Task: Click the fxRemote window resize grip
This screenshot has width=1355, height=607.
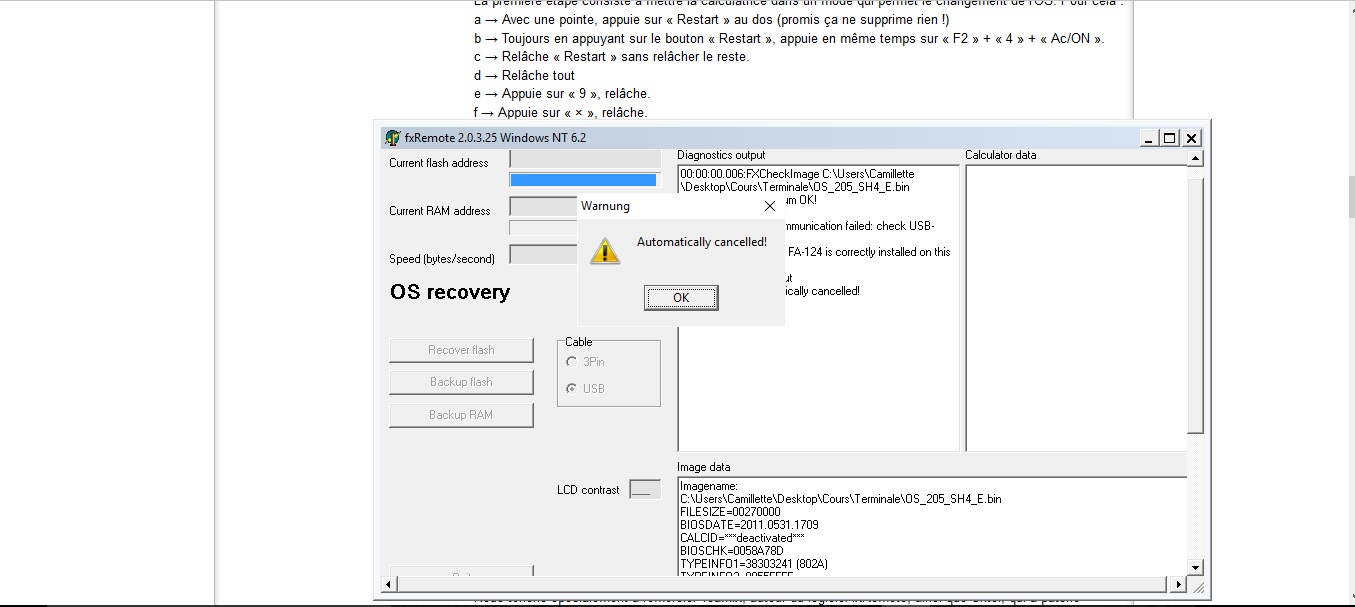Action: (x=1197, y=586)
